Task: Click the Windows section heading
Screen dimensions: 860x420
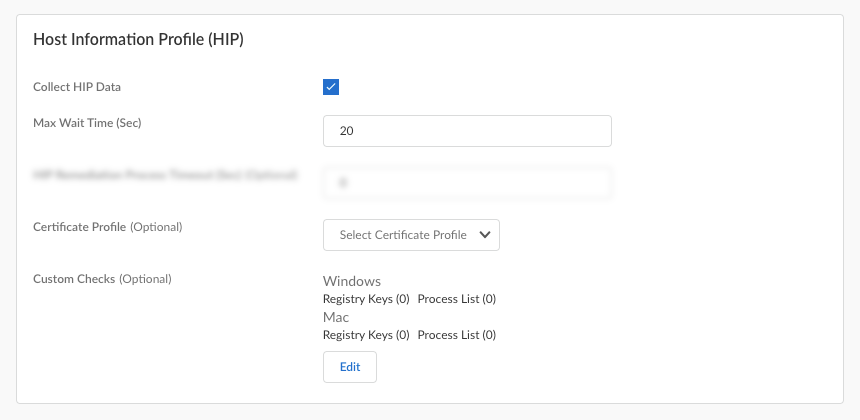Action: 352,281
